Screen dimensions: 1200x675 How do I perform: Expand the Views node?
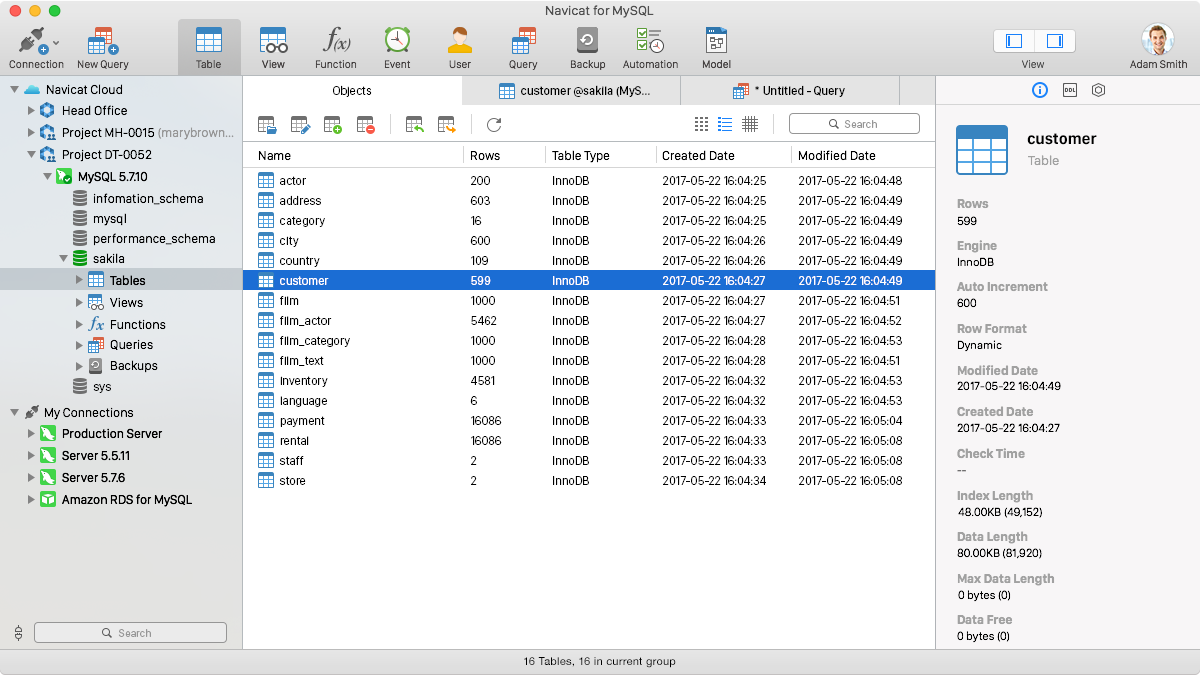point(79,302)
